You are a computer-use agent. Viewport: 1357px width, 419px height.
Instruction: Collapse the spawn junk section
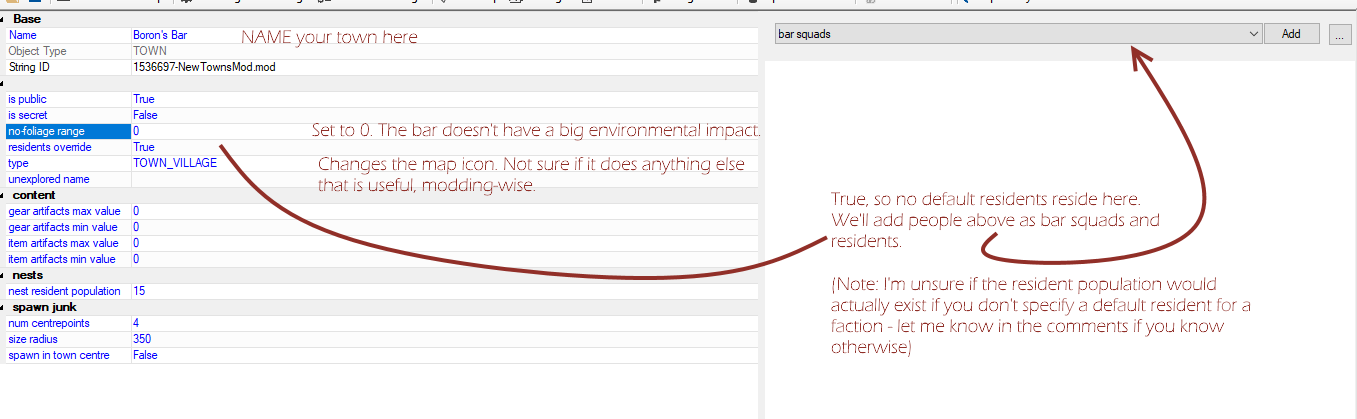tap(4, 307)
